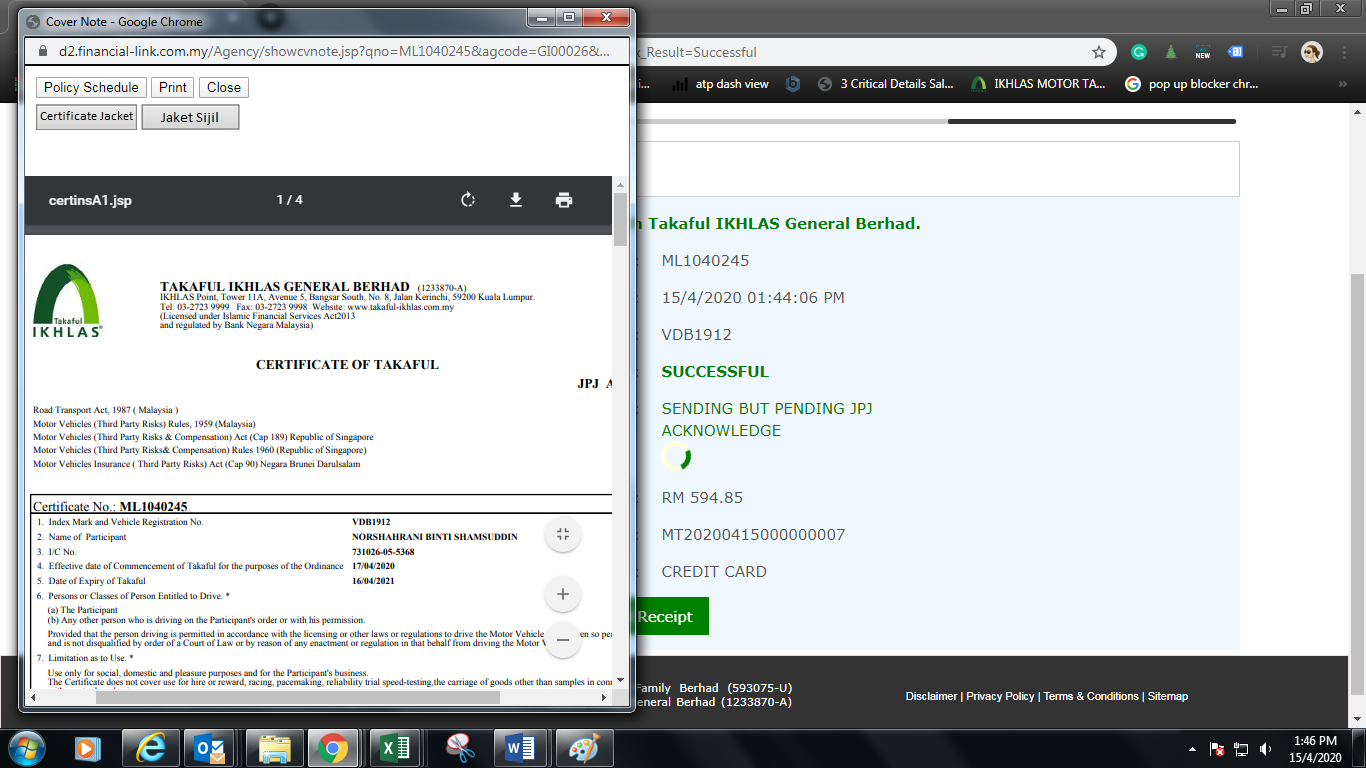Open Word from the taskbar

520,748
